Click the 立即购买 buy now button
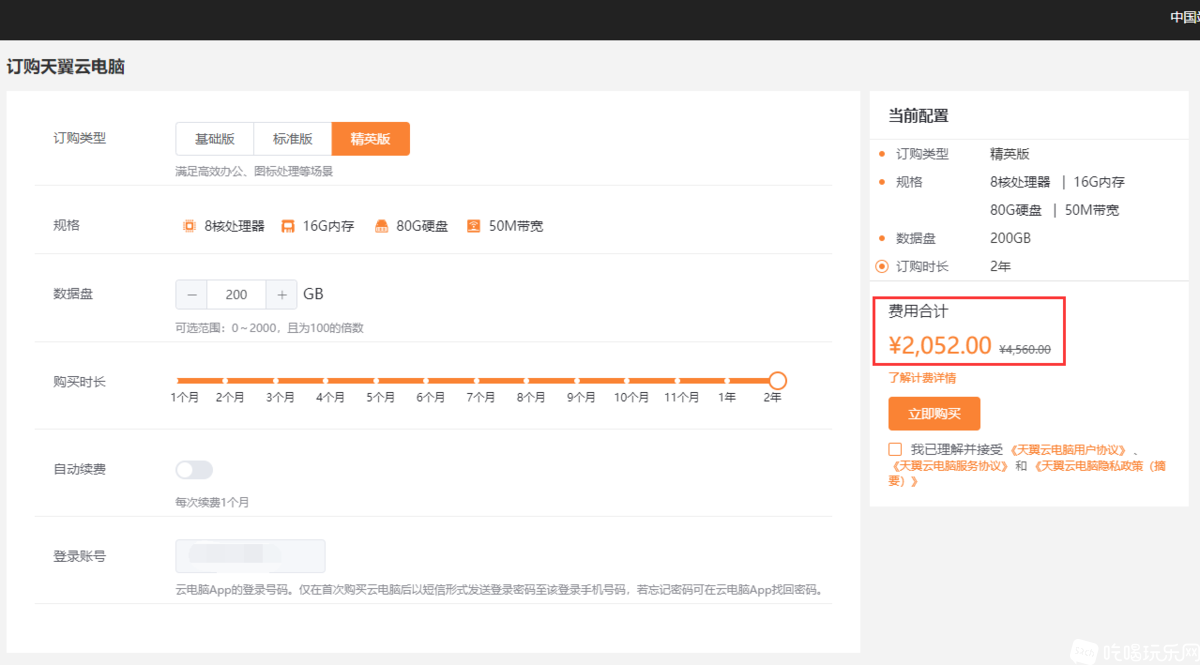 point(934,414)
